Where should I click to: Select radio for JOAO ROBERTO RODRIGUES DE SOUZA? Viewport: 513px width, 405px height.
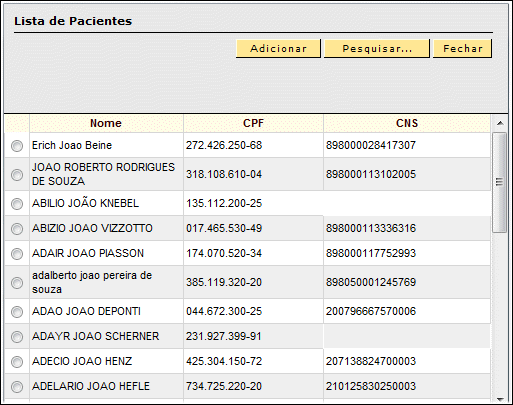[x=17, y=175]
